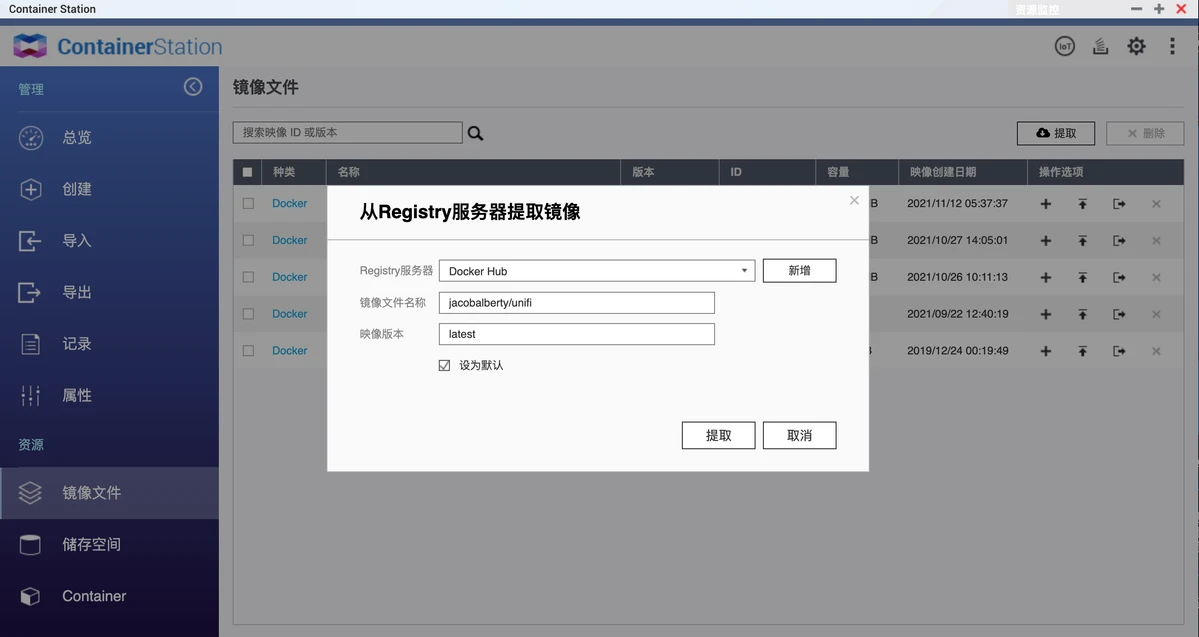This screenshot has height=637, width=1199.
Task: Check the second Docker row checkbox
Action: point(248,240)
